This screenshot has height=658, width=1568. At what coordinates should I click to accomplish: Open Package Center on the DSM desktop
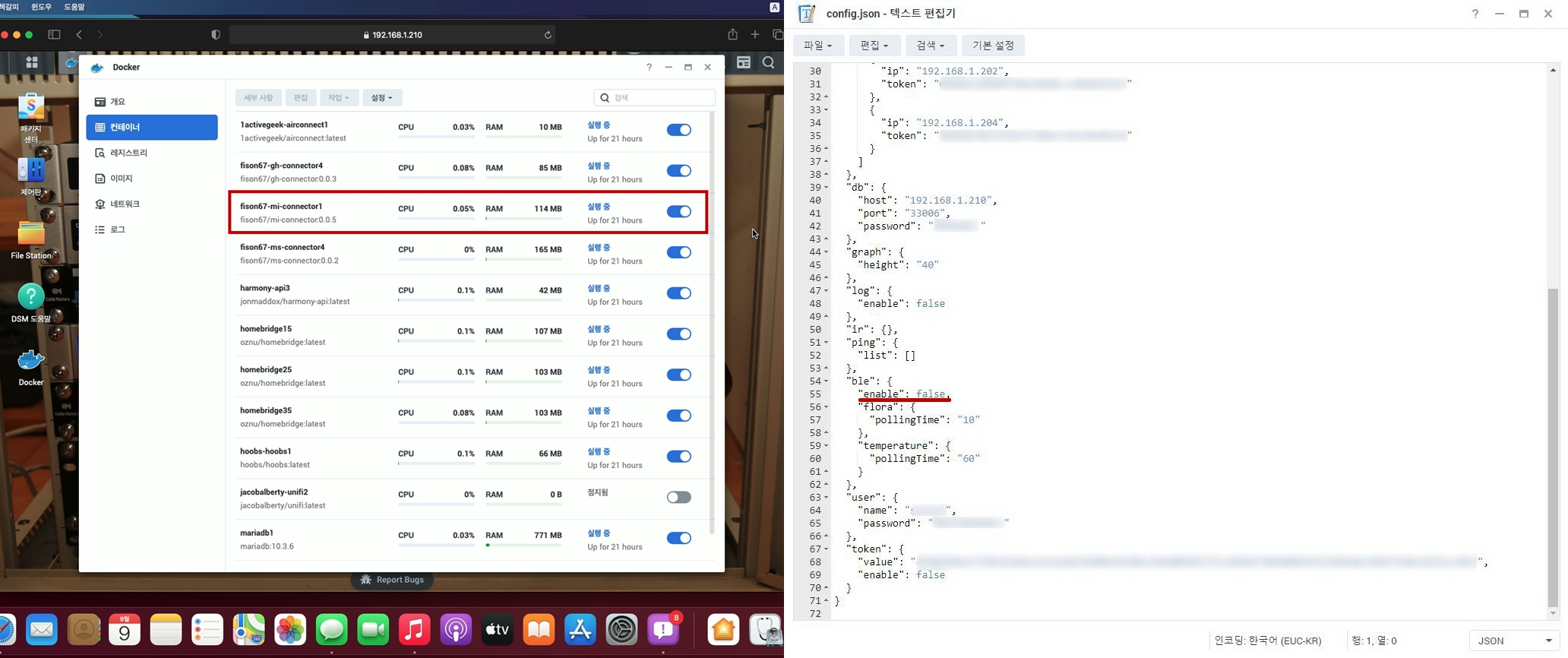coord(31,118)
